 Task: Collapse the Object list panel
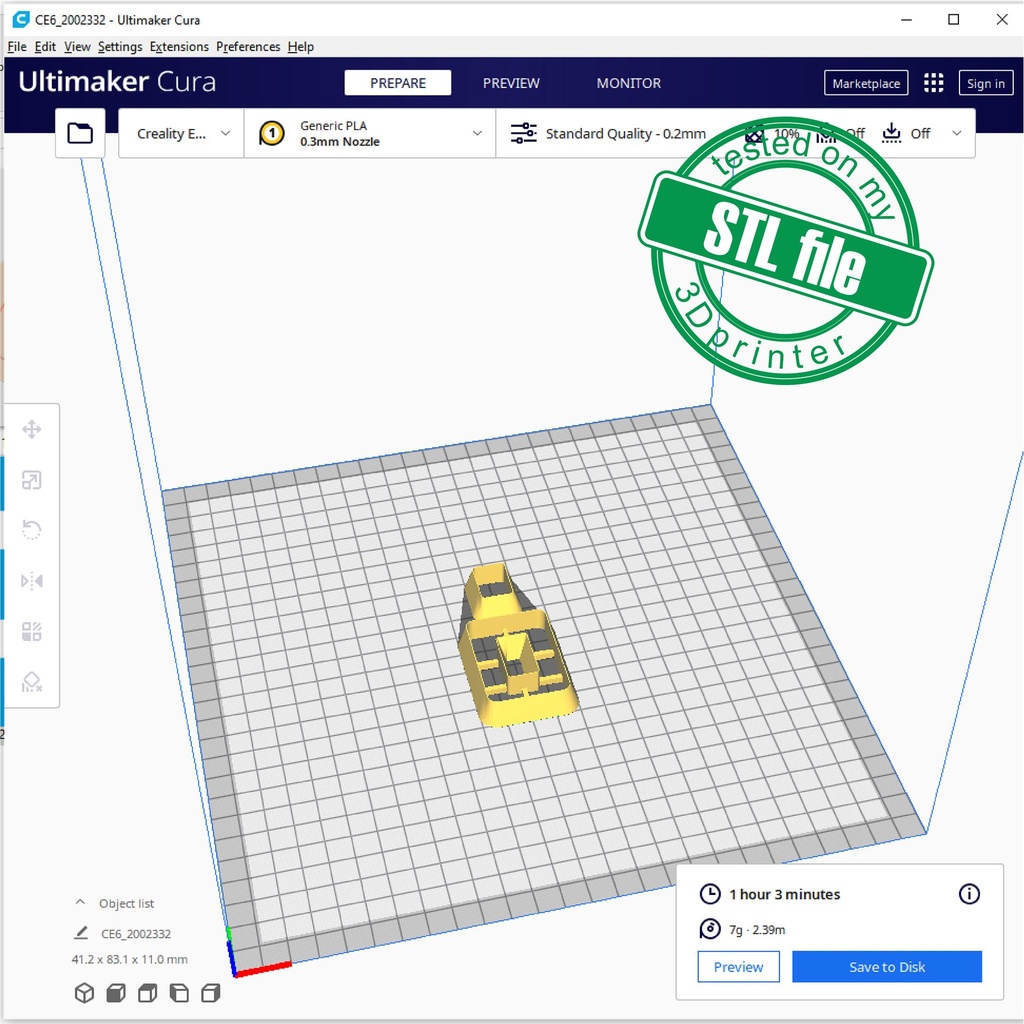click(81, 903)
